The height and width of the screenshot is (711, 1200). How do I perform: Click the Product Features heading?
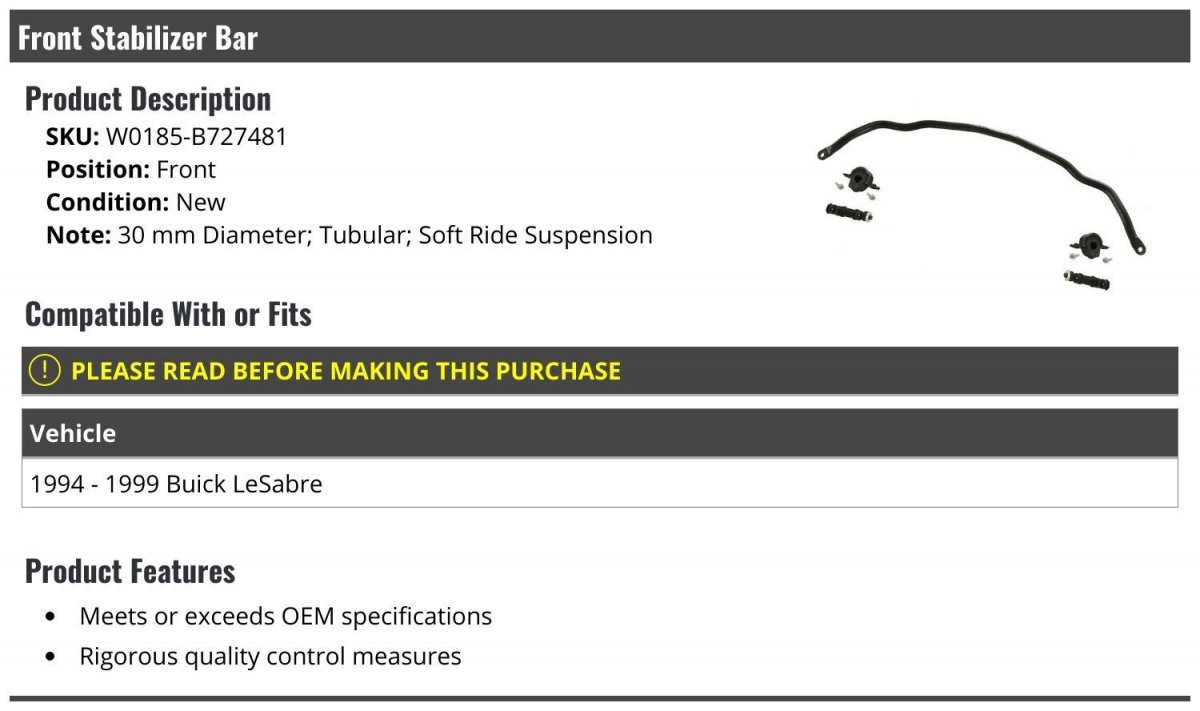tap(130, 571)
